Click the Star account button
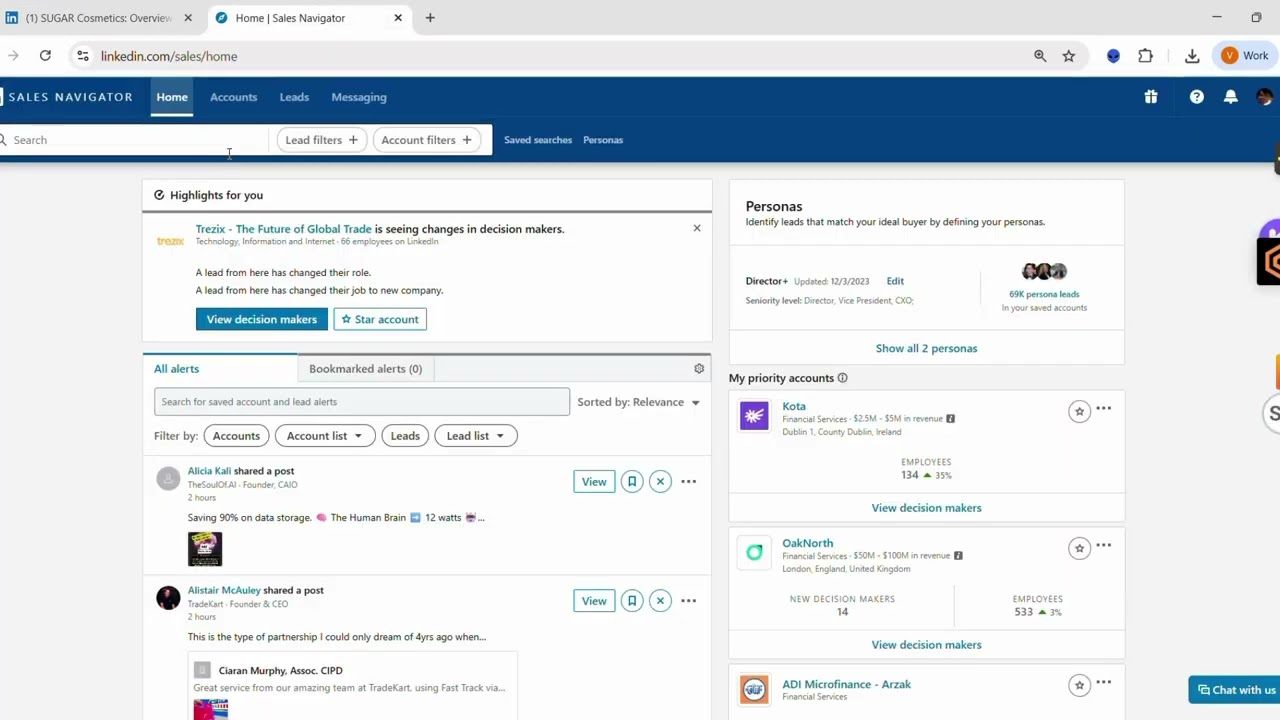Screen dimensions: 1280x720 click(x=380, y=319)
